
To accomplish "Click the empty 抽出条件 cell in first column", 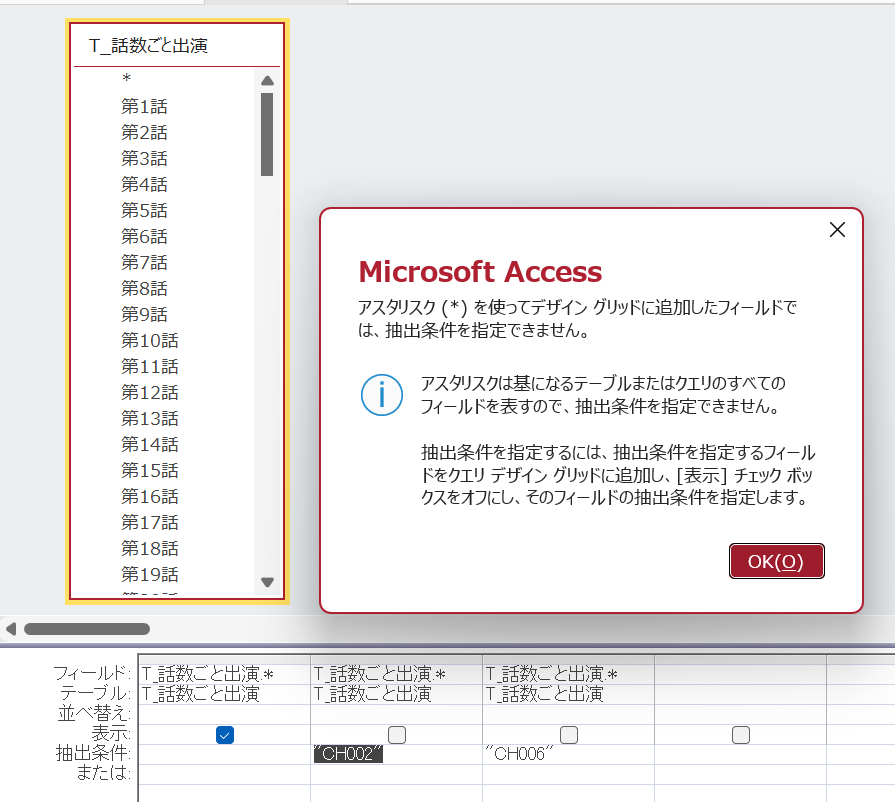I will tap(224, 753).
